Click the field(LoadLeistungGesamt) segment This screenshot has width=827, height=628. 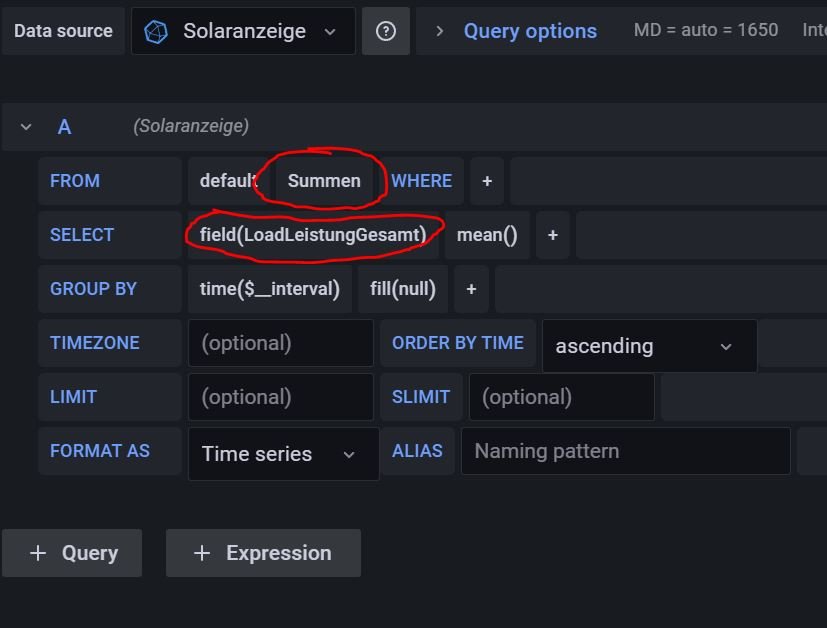point(313,235)
